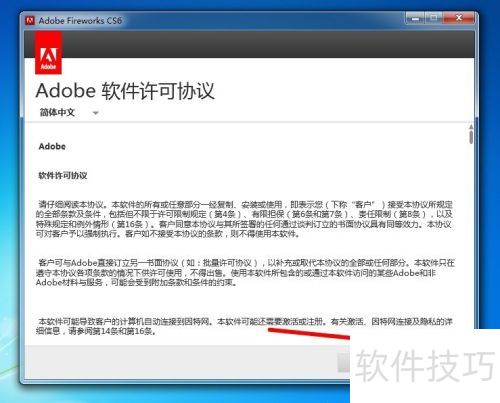Click the Adobe 软件许可协议 heading
Viewport: 500px width, 403px height.
point(125,91)
